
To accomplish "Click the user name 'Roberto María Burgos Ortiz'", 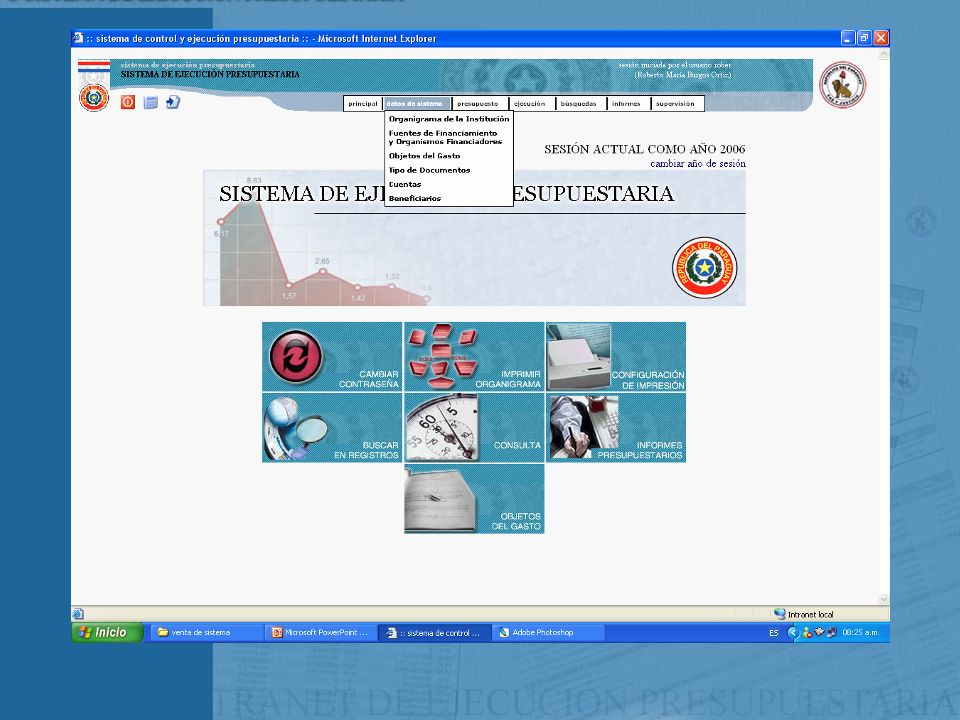I will click(683, 75).
